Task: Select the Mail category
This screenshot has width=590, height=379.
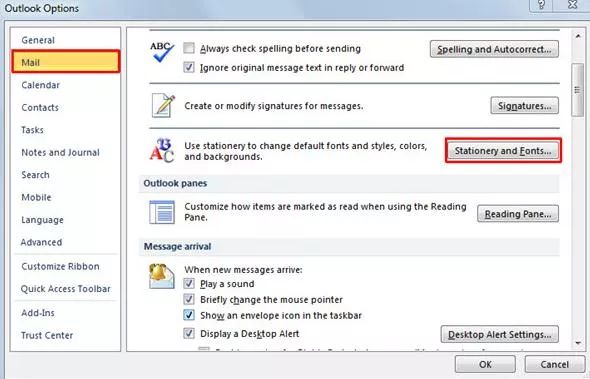Action: pyautogui.click(x=66, y=62)
